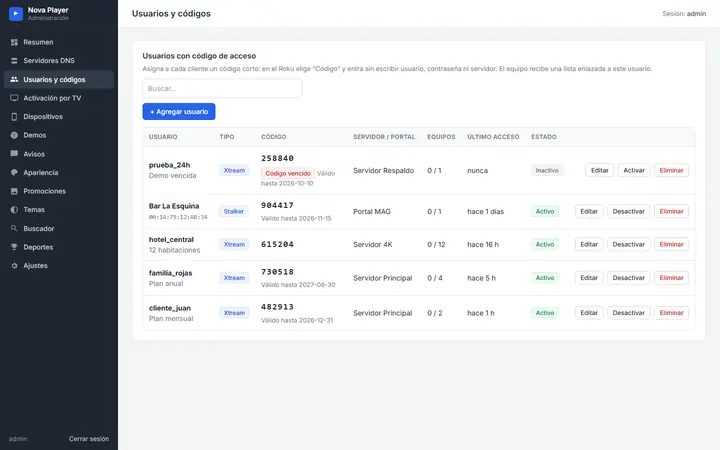The width and height of the screenshot is (720, 450).
Task: Edit the prueba_24h user
Action: [599, 170]
